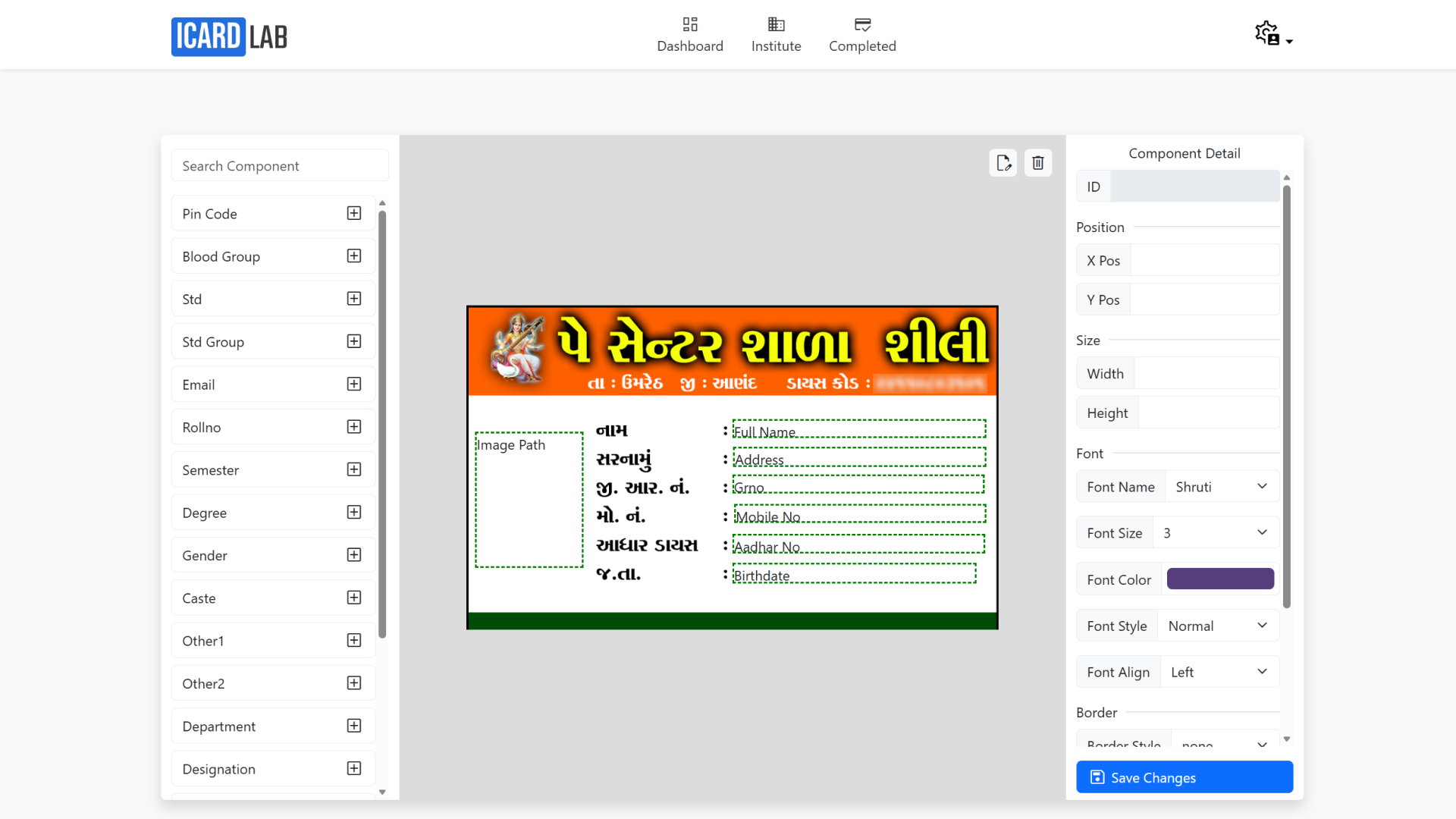Select the Grno field on card
The width and height of the screenshot is (1456, 819).
tap(858, 485)
